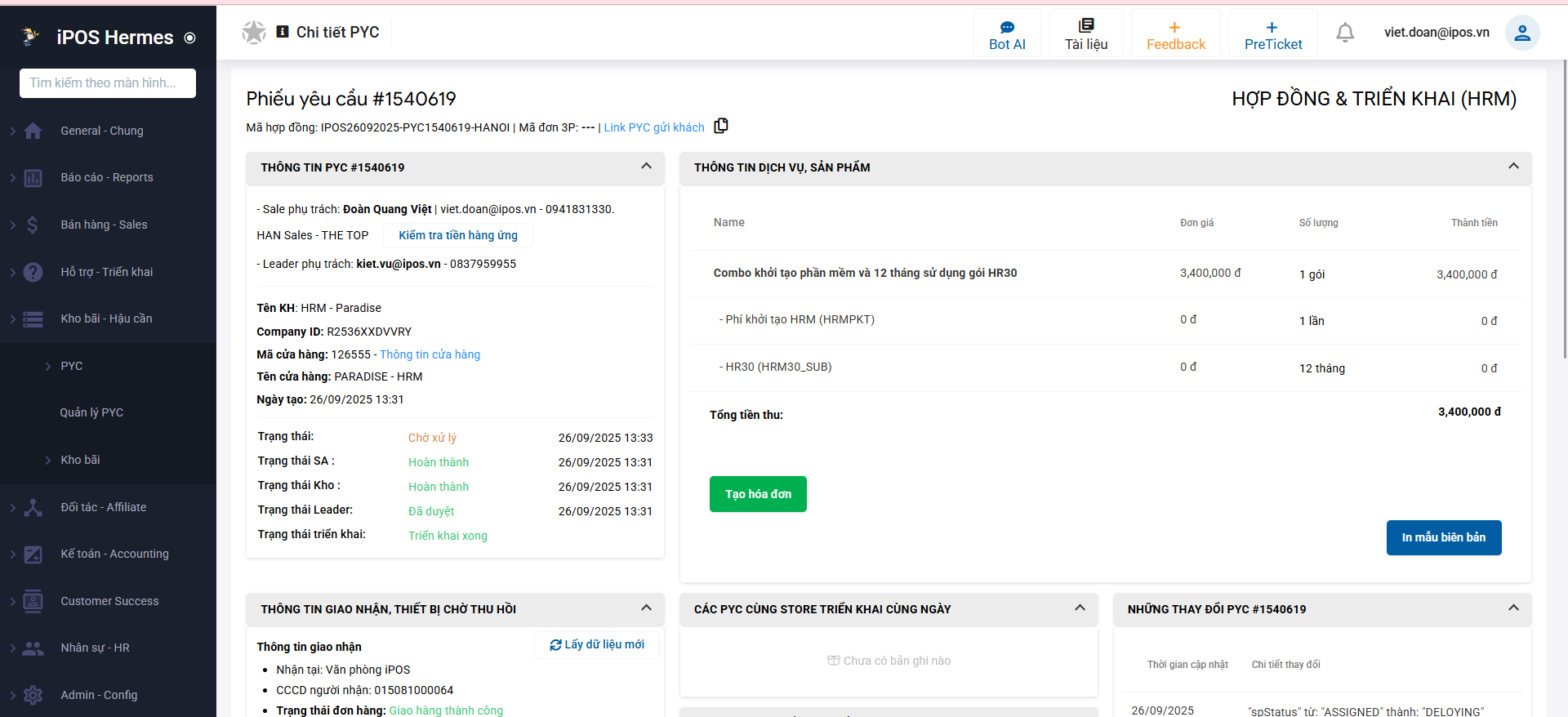Click Giao hàng thành công status text
1568x717 pixels.
click(446, 710)
